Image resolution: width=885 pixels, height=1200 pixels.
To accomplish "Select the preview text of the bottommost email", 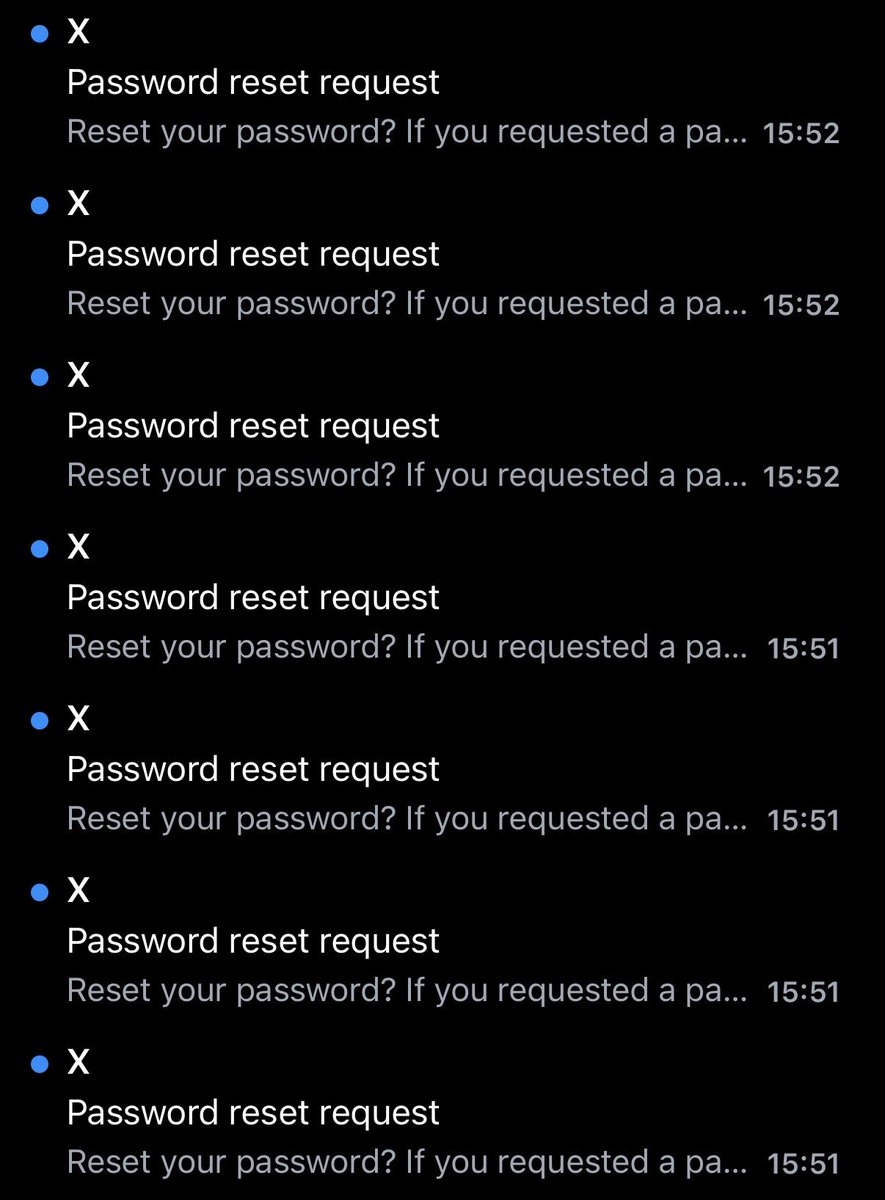I will click(407, 1163).
